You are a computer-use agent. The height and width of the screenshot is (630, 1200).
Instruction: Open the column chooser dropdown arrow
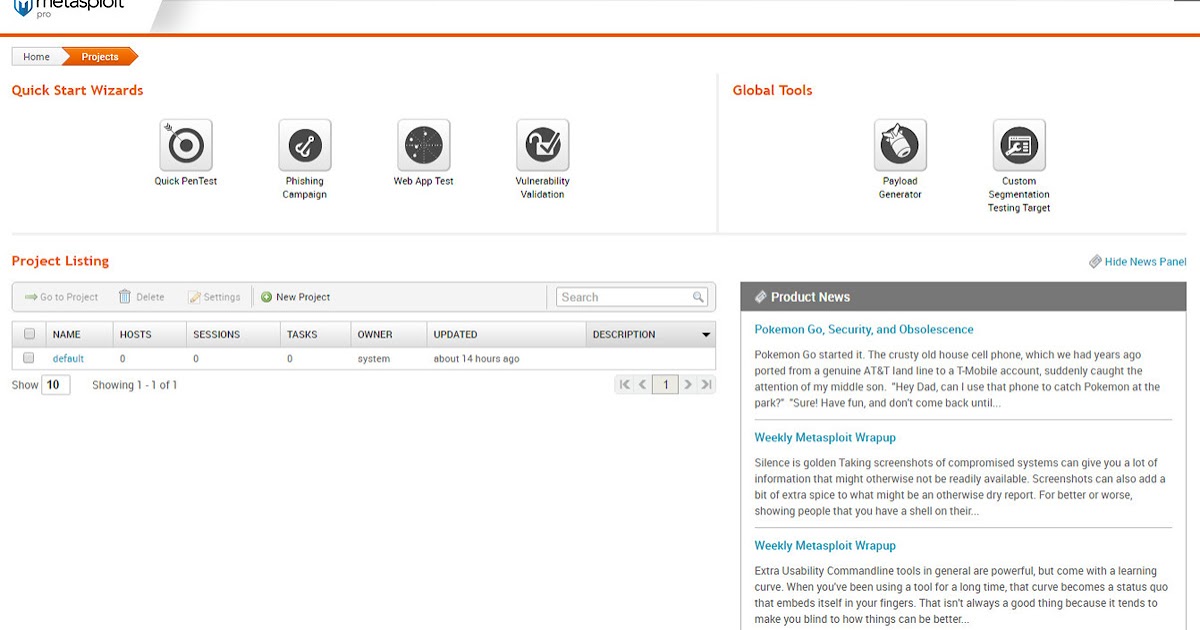coord(706,335)
